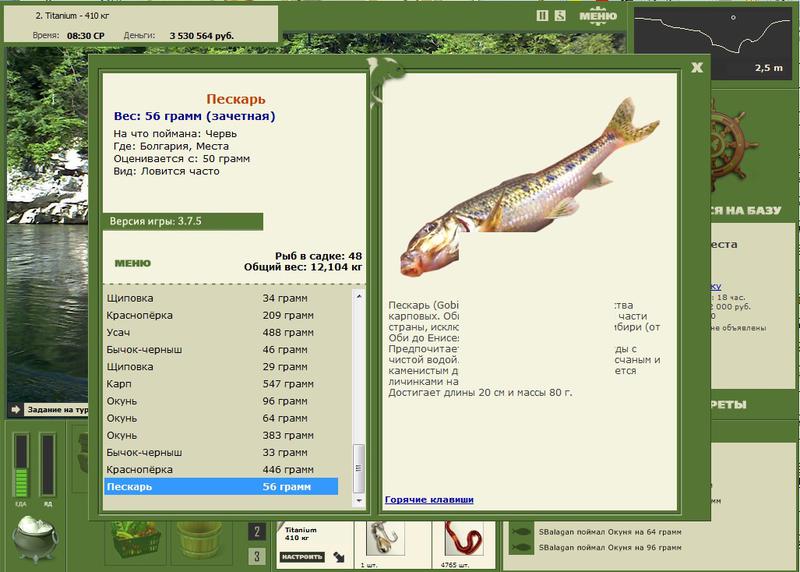
Task: Select Окунь 383 грамм row
Action: (221, 435)
